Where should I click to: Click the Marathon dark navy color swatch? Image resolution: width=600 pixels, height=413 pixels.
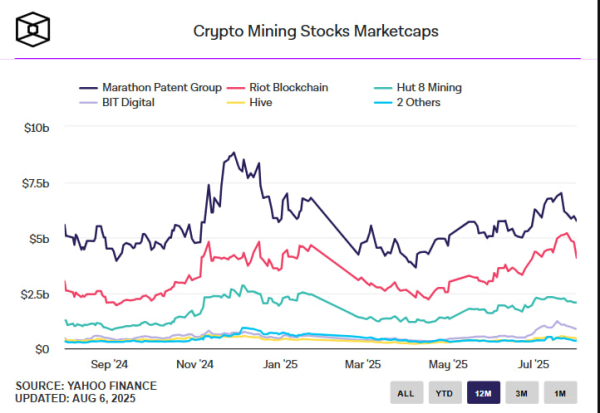pyautogui.click(x=89, y=88)
